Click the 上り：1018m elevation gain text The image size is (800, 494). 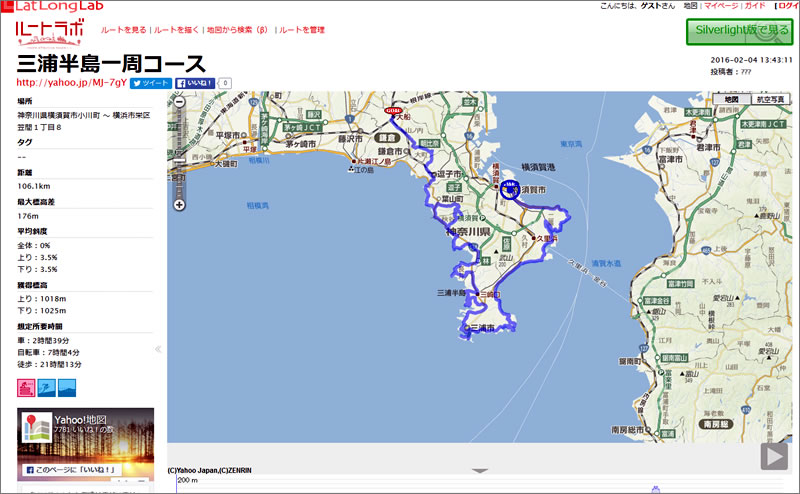click(42, 299)
